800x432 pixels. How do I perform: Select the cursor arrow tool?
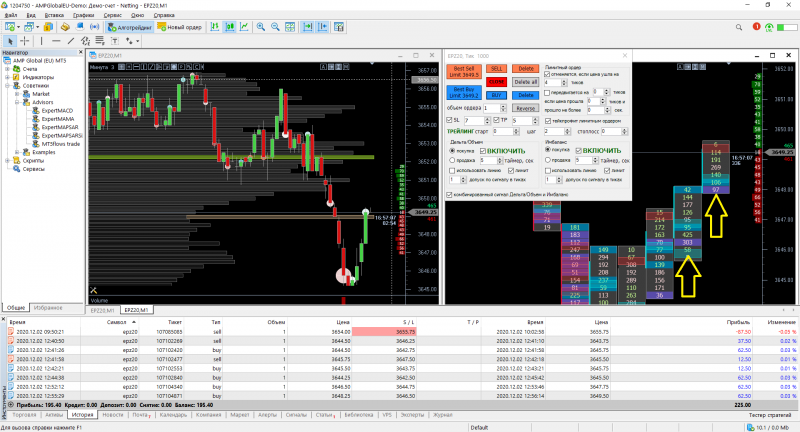pos(10,41)
